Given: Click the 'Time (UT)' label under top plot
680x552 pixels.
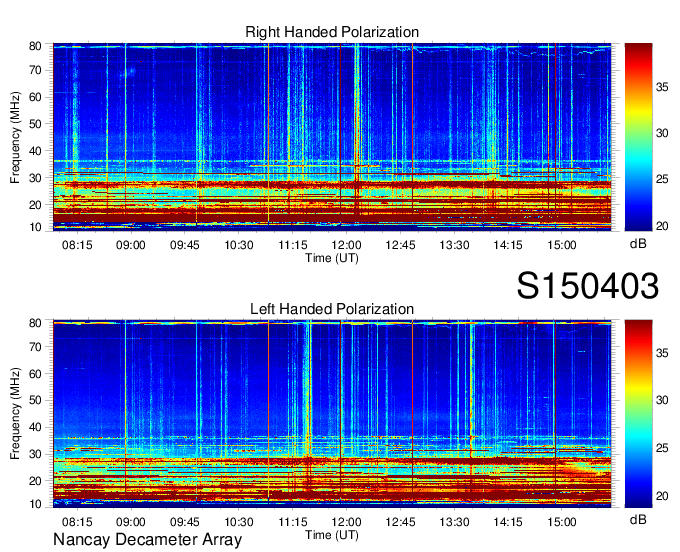Looking at the screenshot, I should click(x=332, y=258).
